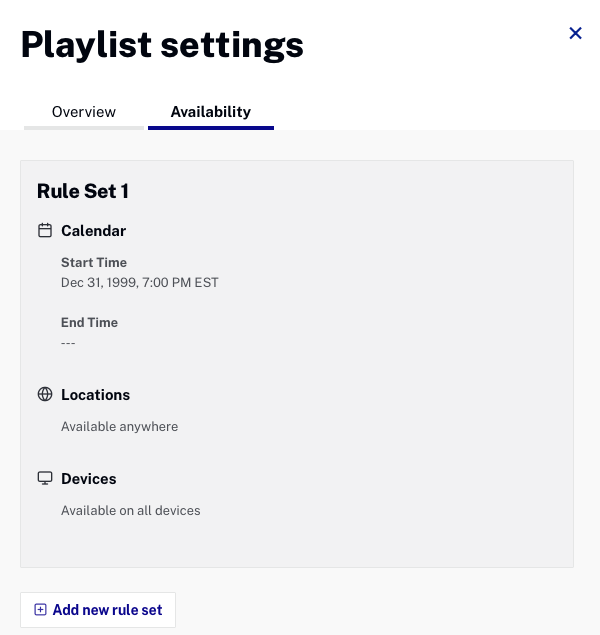Click the Available on all devices text
Image resolution: width=600 pixels, height=635 pixels.
coord(131,510)
